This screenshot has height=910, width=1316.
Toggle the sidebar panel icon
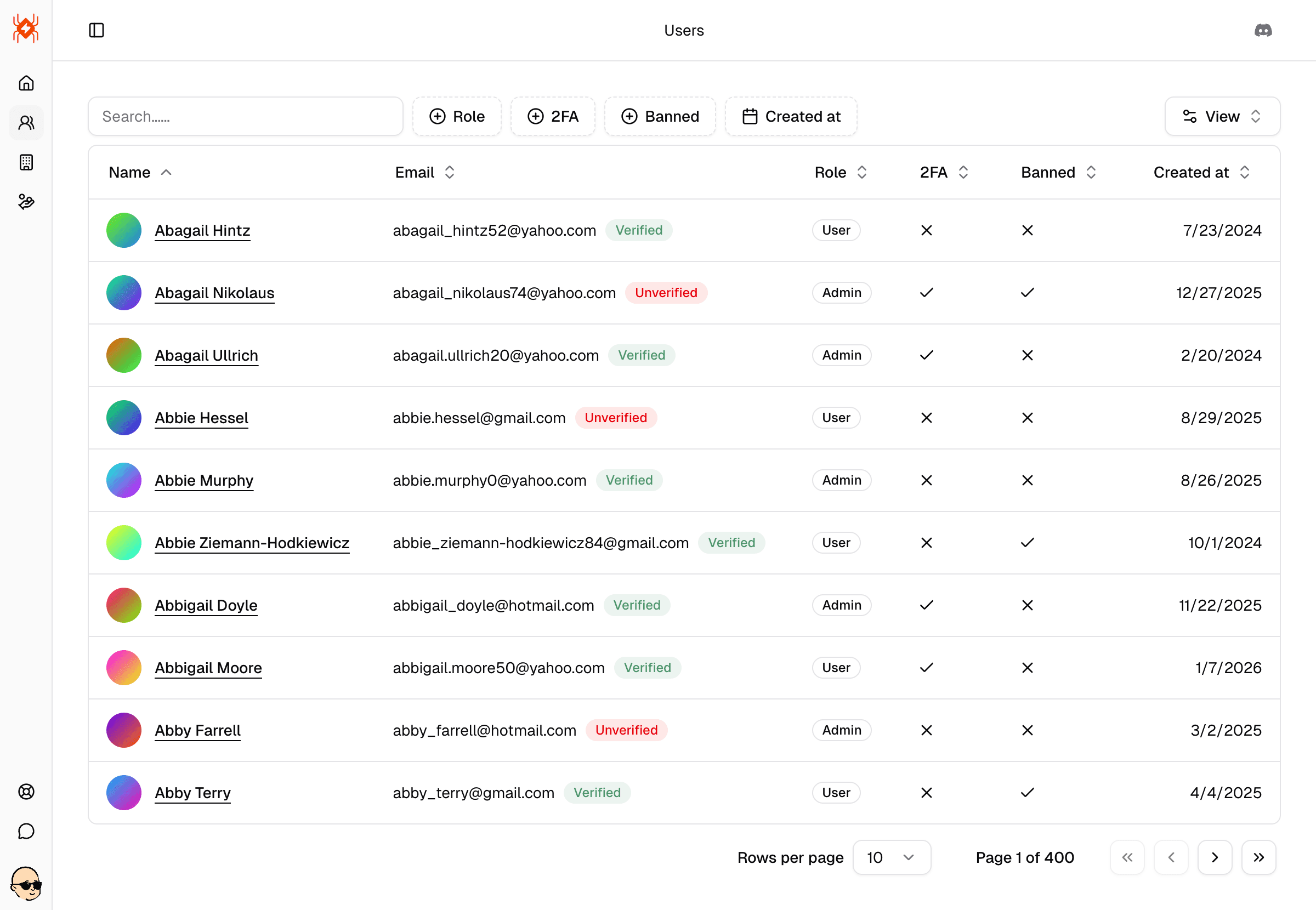97,30
